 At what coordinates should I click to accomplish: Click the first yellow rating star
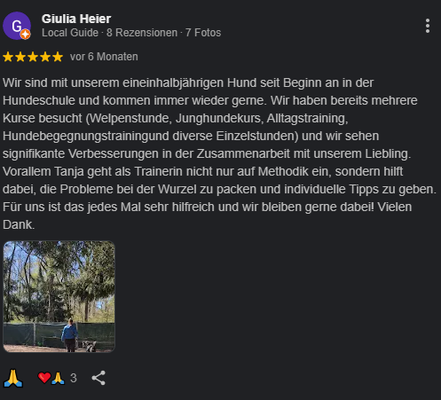(x=8, y=57)
